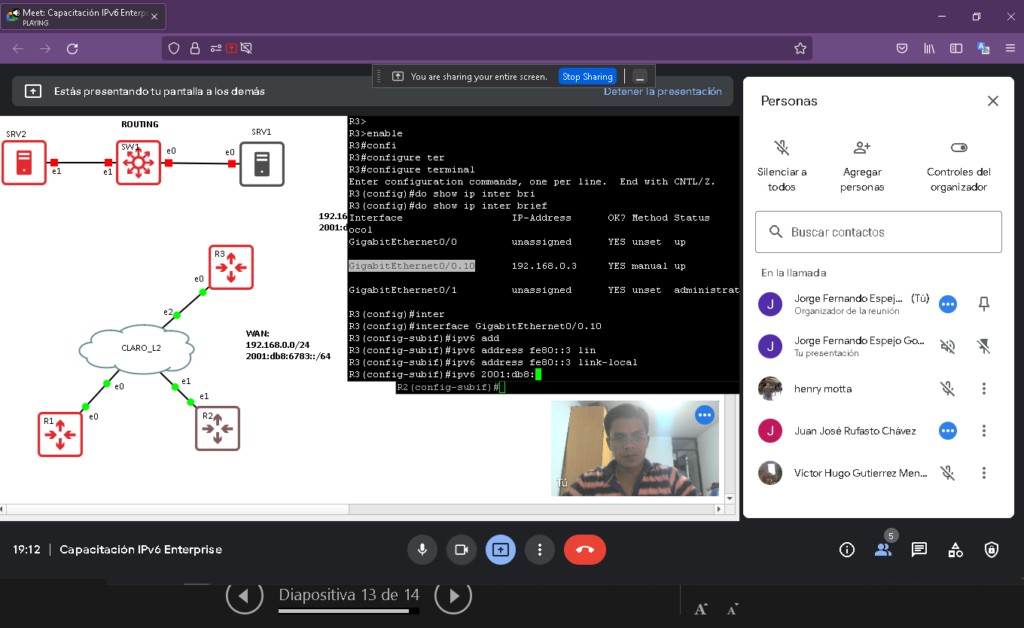Expand options for Juan José Rufasto Chávez

[x=984, y=430]
